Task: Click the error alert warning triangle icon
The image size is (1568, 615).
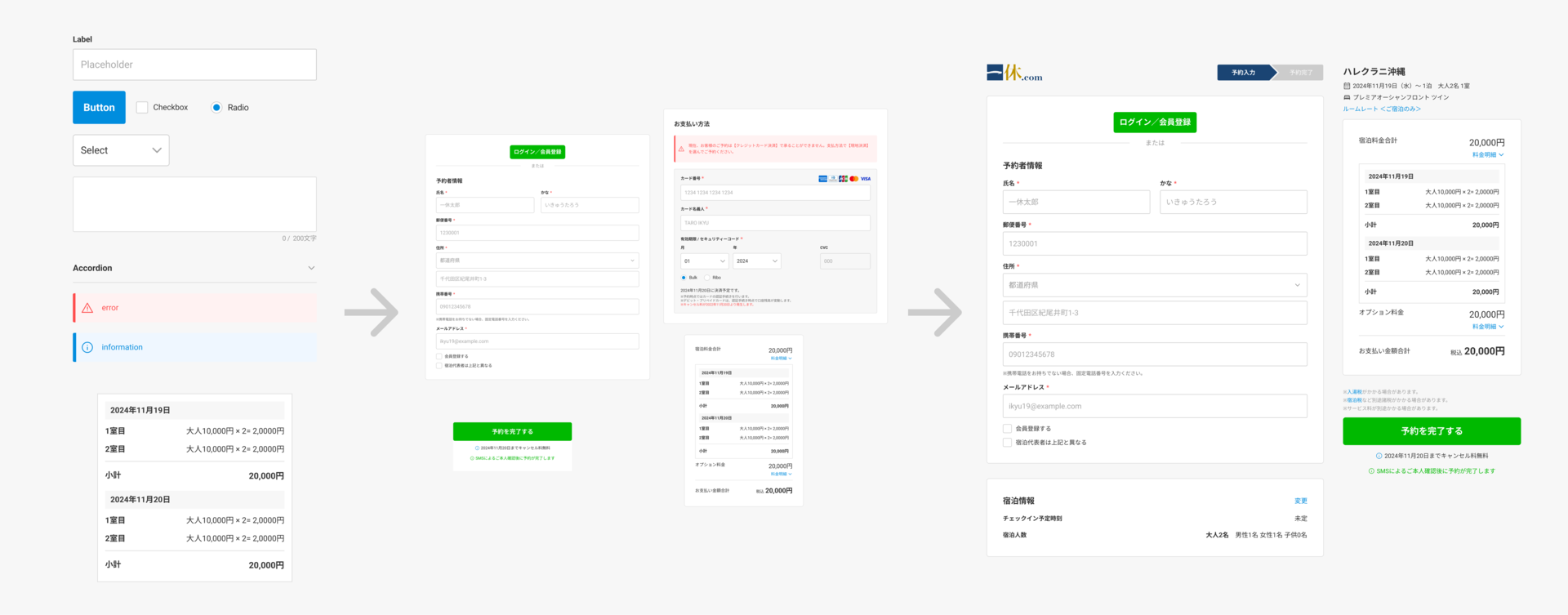Action: click(87, 308)
